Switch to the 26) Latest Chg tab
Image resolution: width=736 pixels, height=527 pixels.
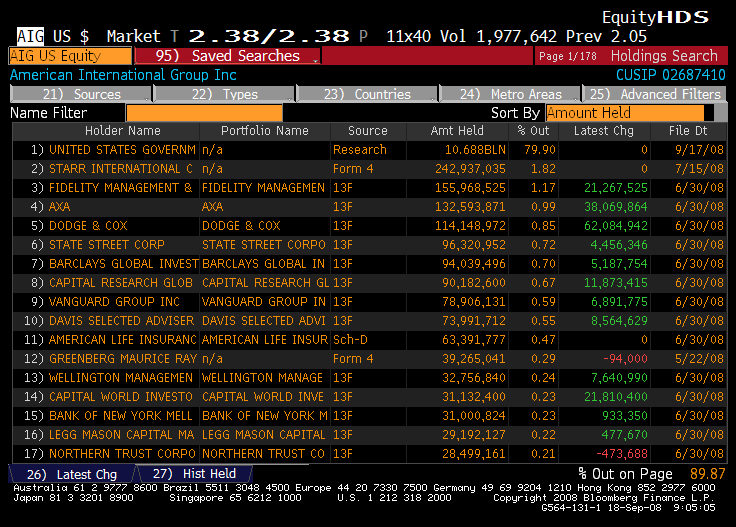pos(72,474)
